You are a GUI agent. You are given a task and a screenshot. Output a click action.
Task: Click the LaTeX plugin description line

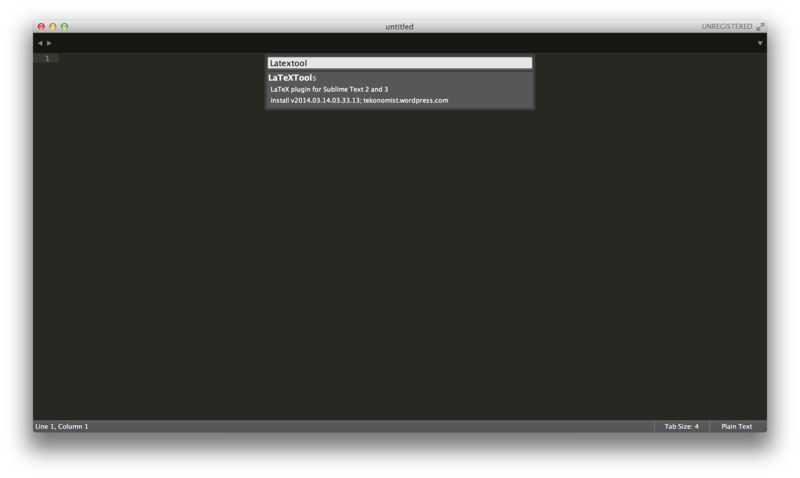329,89
